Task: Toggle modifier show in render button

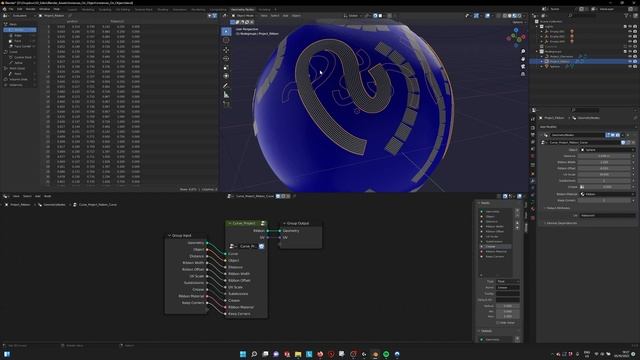Action: (618, 135)
